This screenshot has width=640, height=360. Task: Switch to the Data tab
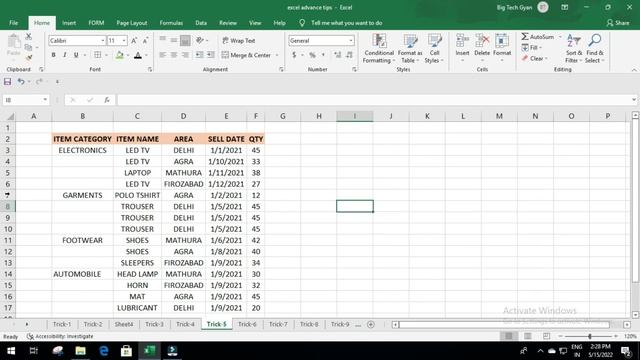(201, 23)
